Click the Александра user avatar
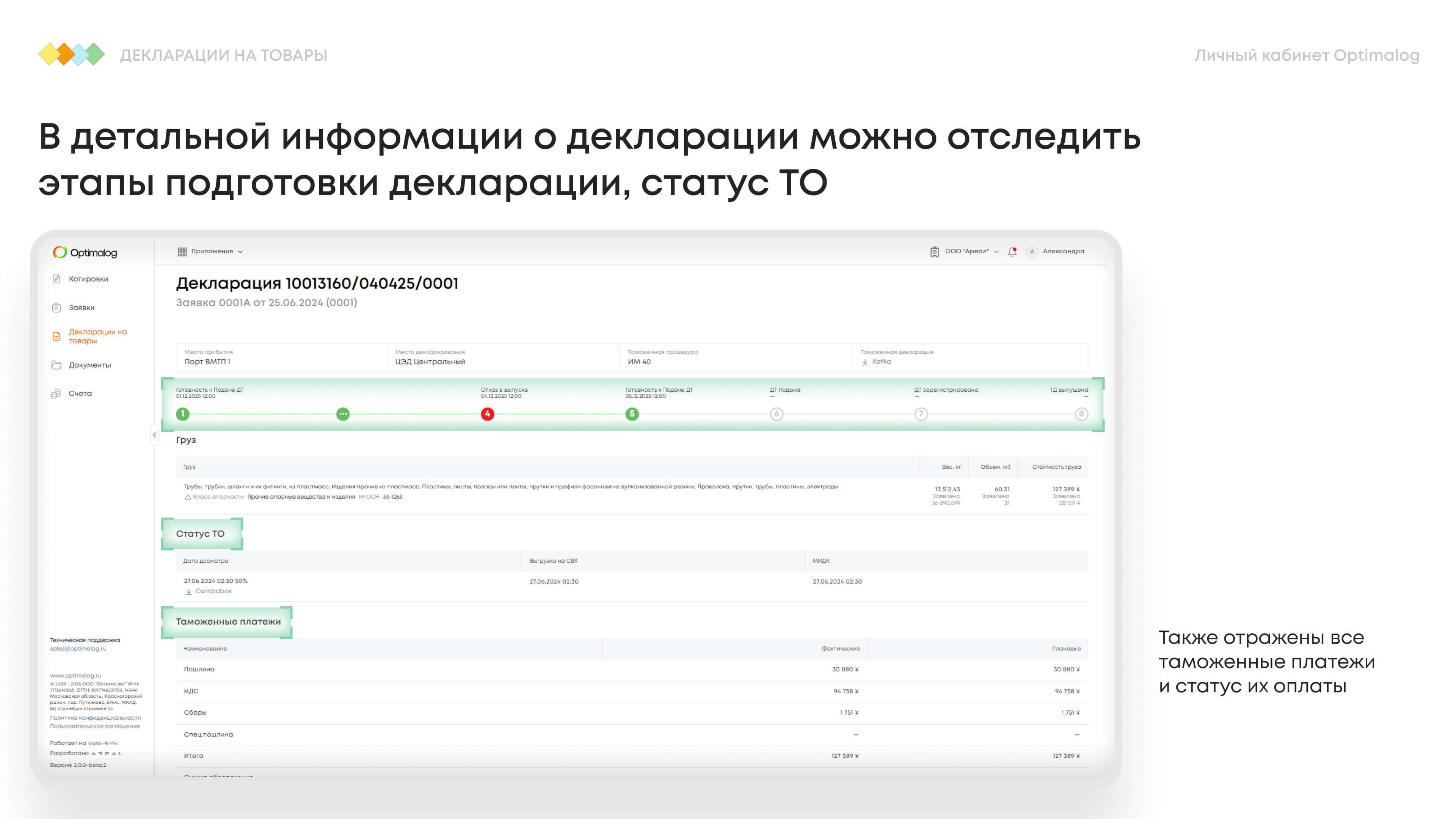 1032,251
